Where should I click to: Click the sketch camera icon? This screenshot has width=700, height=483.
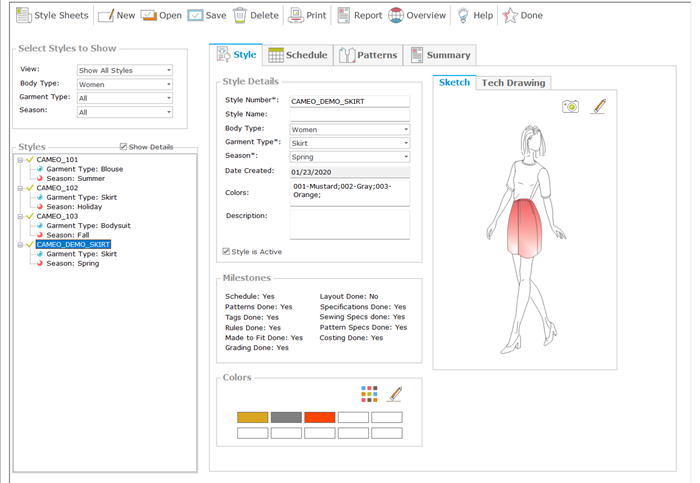[570, 106]
